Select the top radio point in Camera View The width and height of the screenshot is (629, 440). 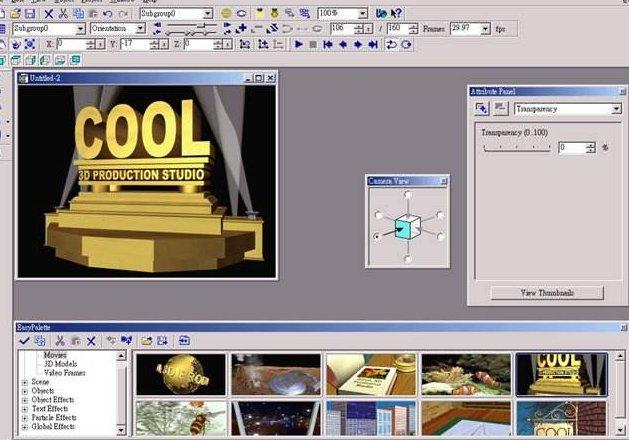pos(408,195)
